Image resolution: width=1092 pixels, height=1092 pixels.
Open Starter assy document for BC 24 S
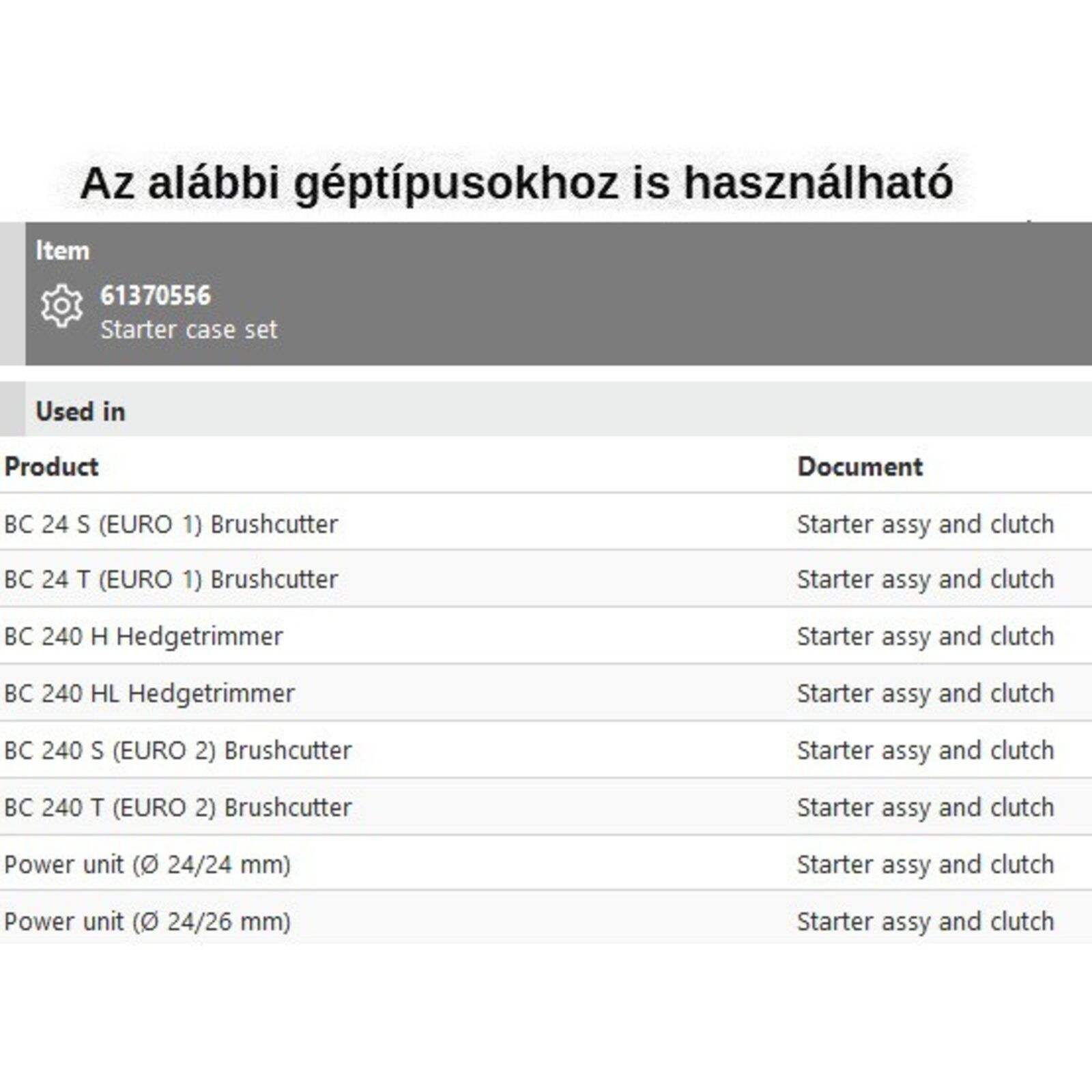pos(925,524)
